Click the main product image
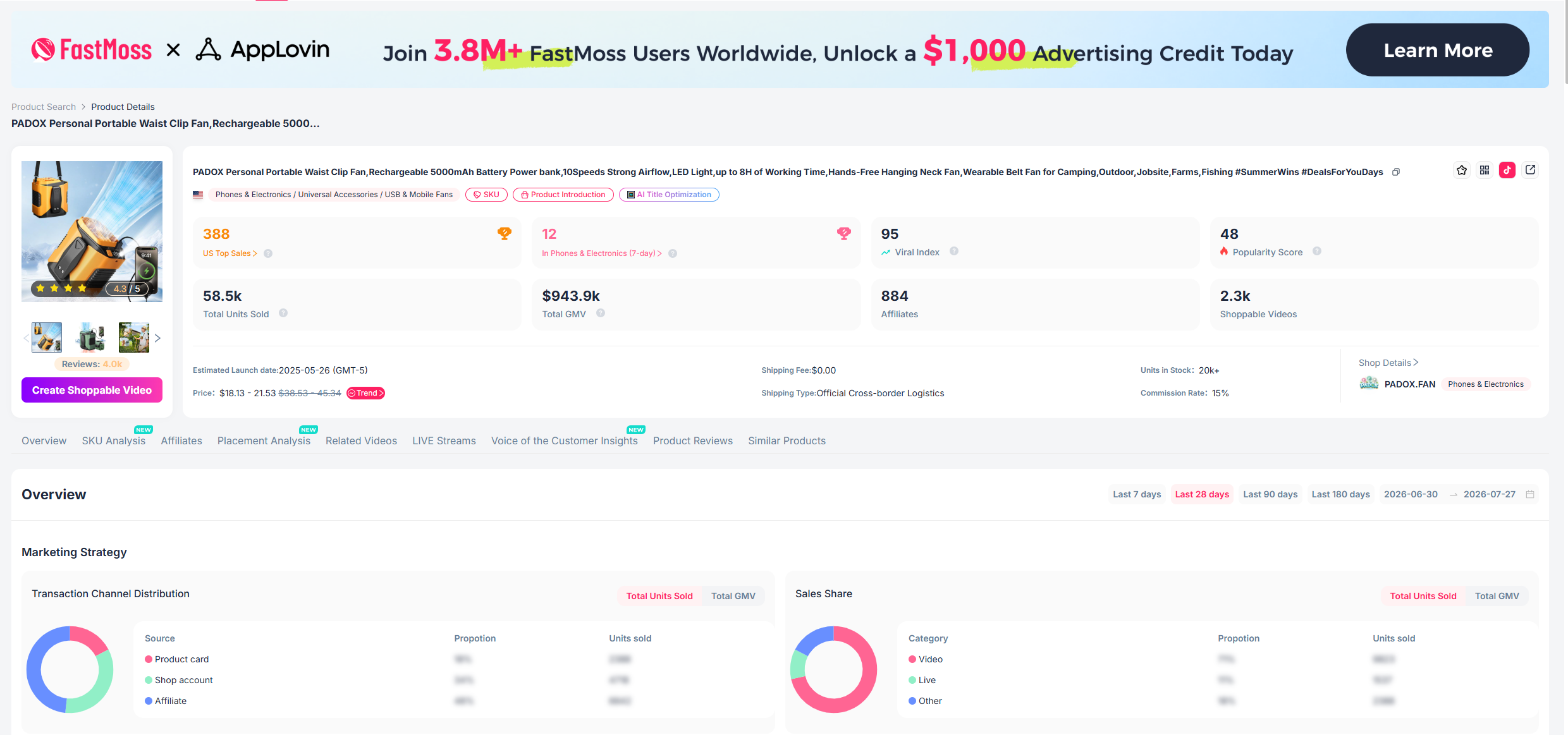The height and width of the screenshot is (735, 1568). click(92, 231)
